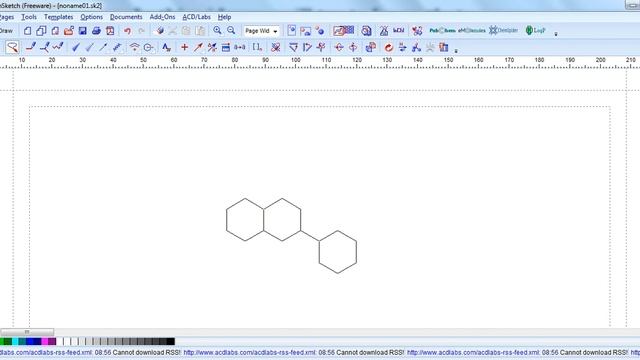
Task: Pick the cyan color swatch
Action: tap(15, 342)
